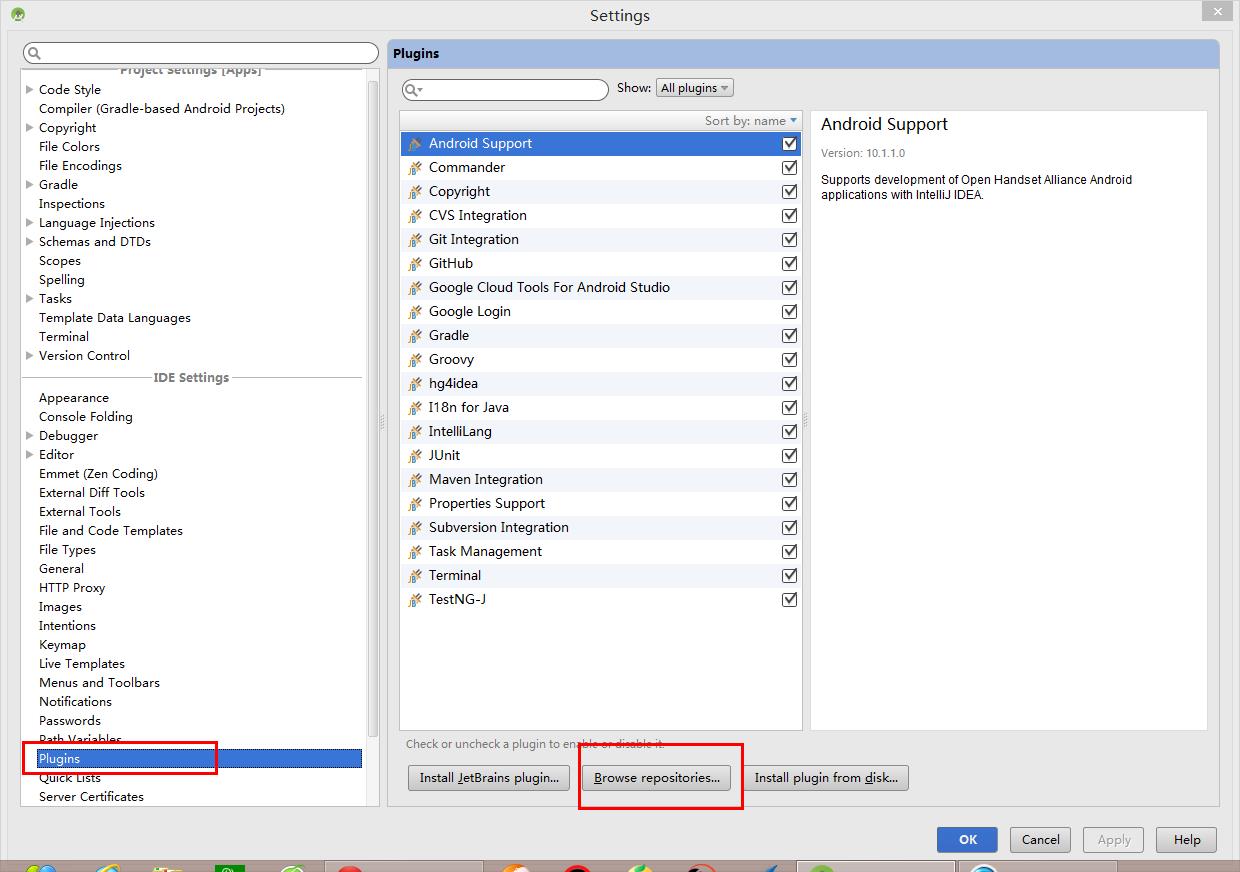Go to File and Code Templates
This screenshot has width=1240, height=872.
click(111, 530)
